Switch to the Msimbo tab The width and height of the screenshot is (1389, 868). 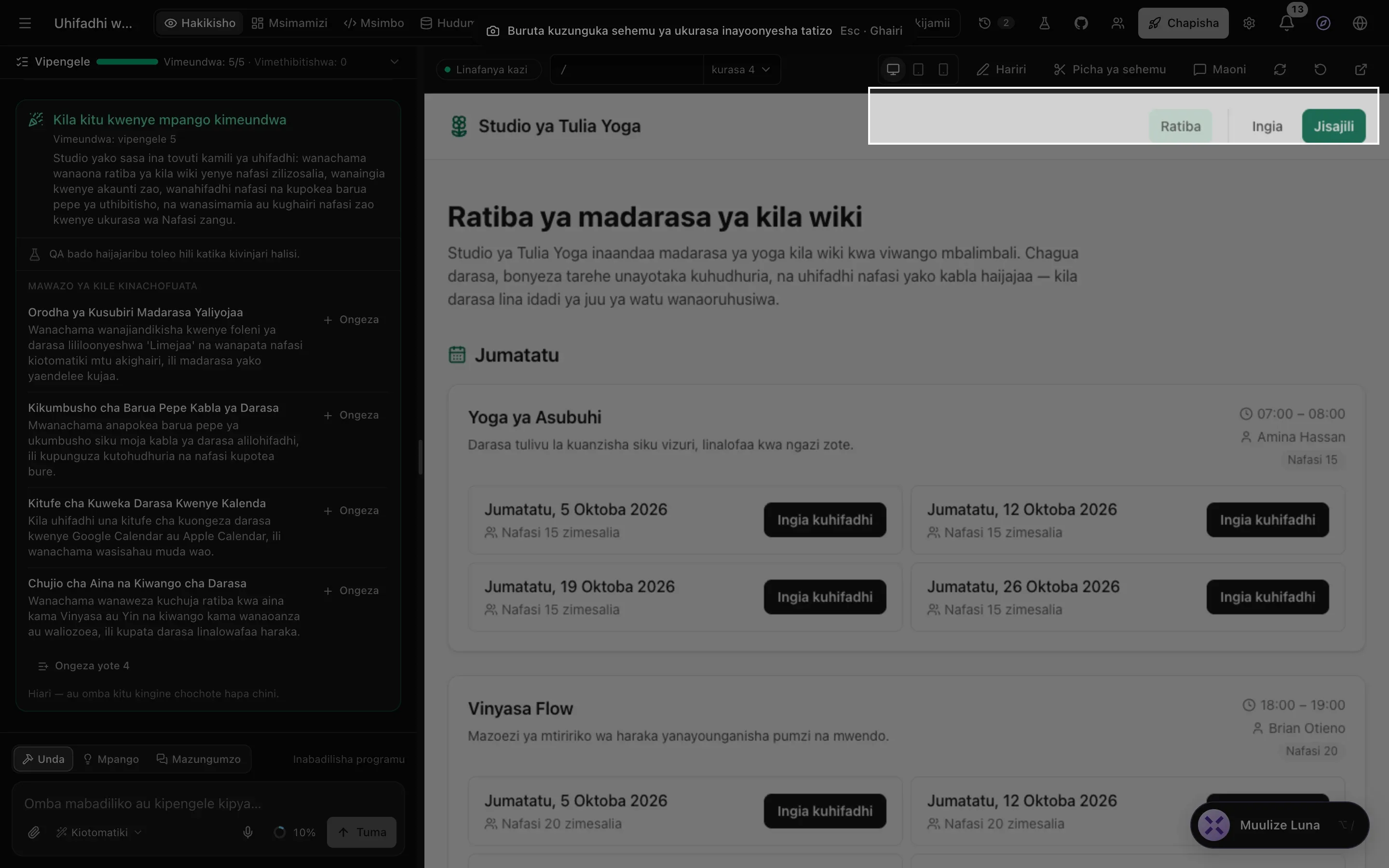click(x=374, y=23)
